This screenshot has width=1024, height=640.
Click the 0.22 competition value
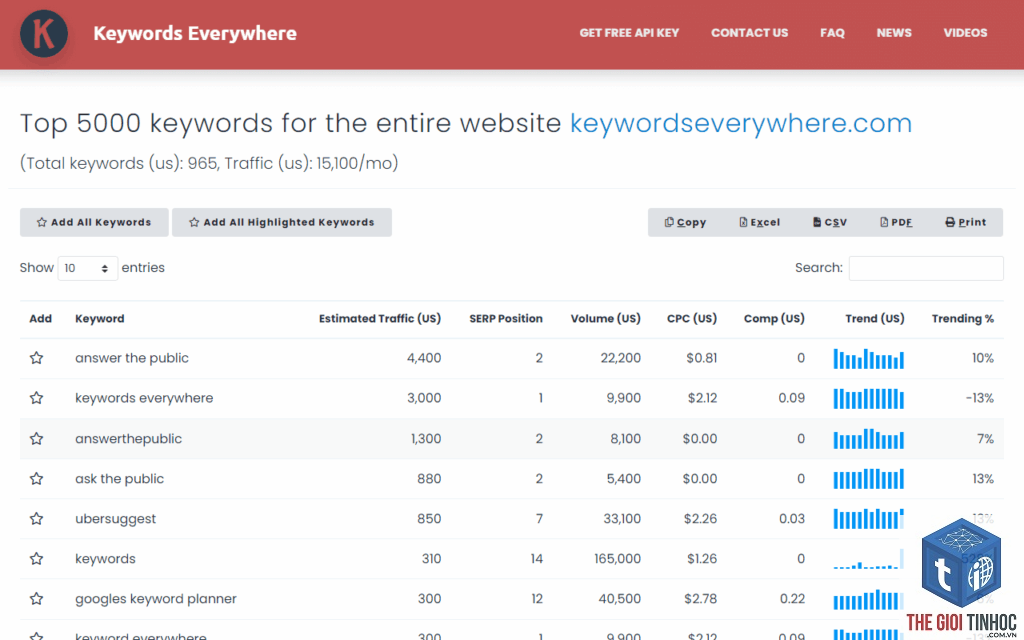(x=792, y=599)
